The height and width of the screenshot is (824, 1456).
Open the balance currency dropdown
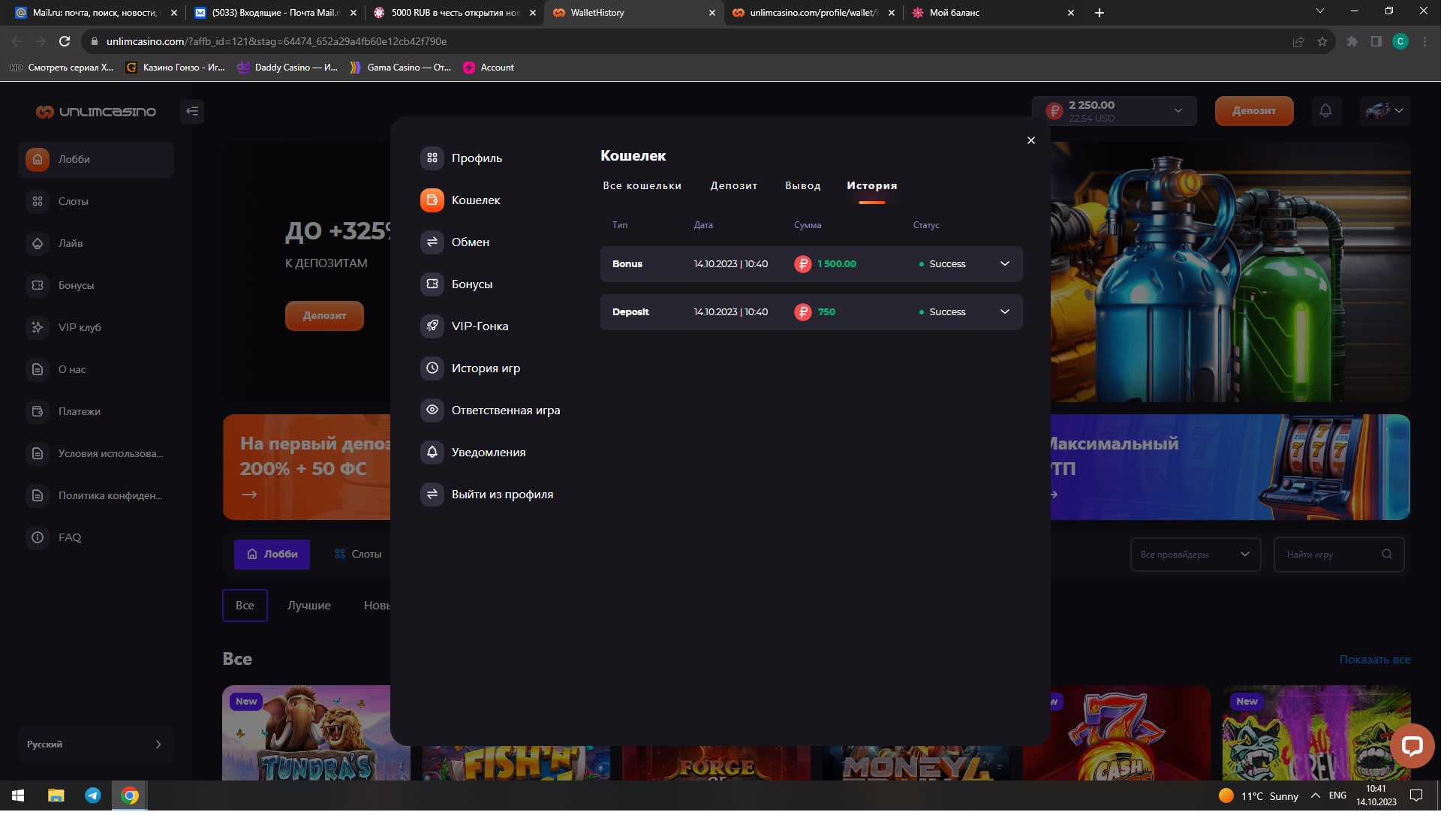[1178, 111]
